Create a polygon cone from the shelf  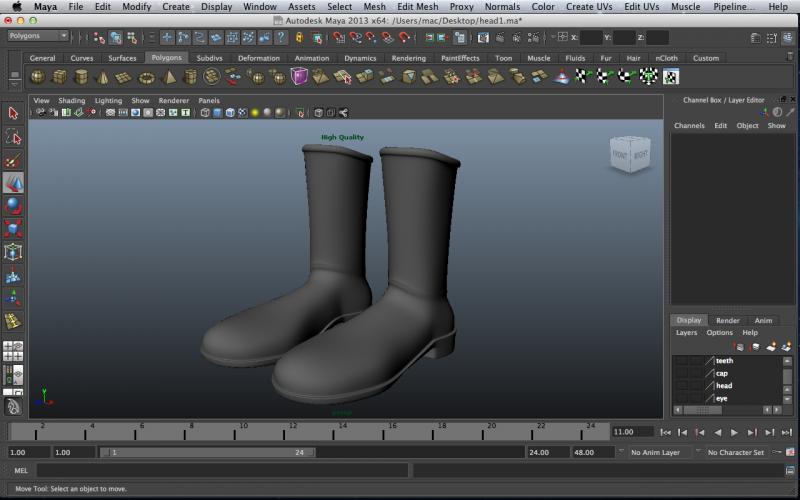(103, 77)
